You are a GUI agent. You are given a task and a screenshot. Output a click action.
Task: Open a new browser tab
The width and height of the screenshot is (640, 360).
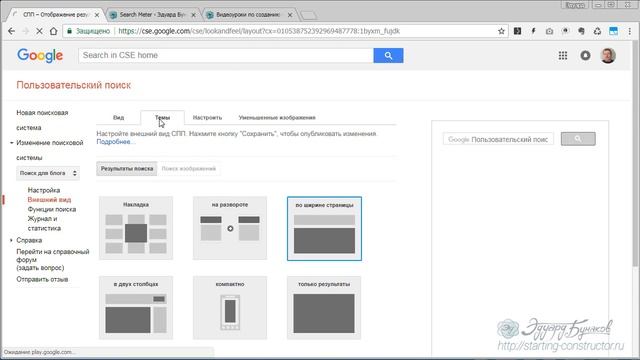tap(308, 16)
